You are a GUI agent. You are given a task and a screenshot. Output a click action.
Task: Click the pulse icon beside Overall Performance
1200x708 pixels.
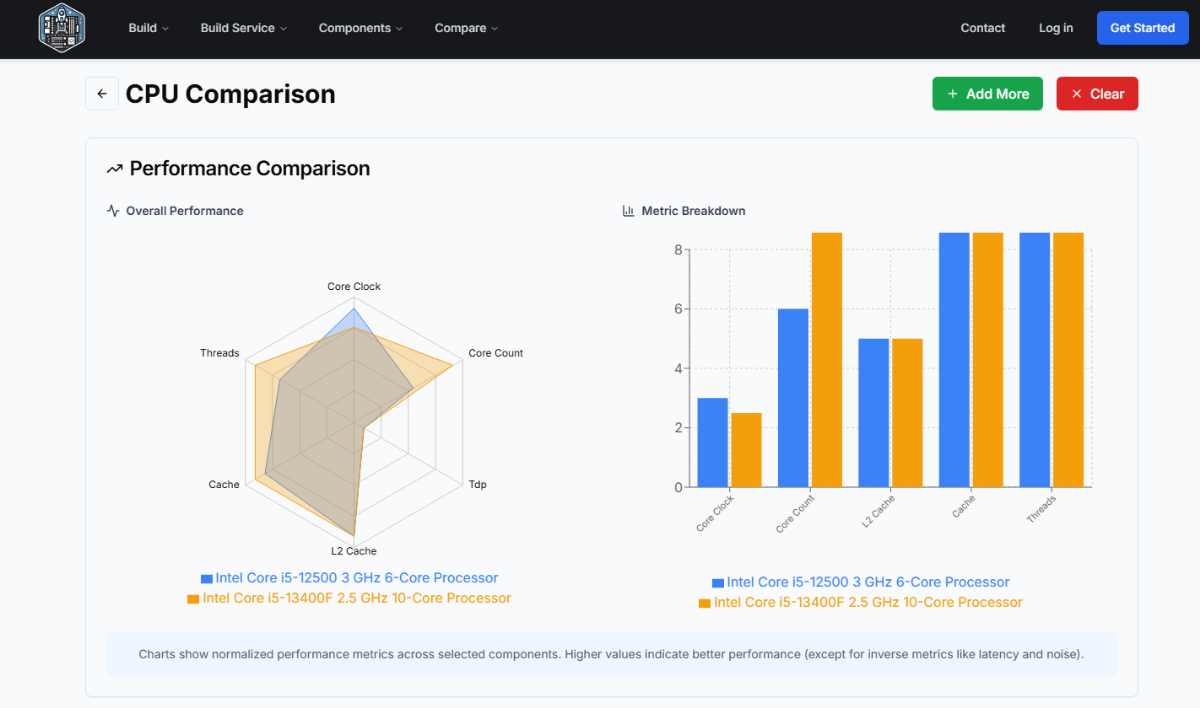pos(113,211)
